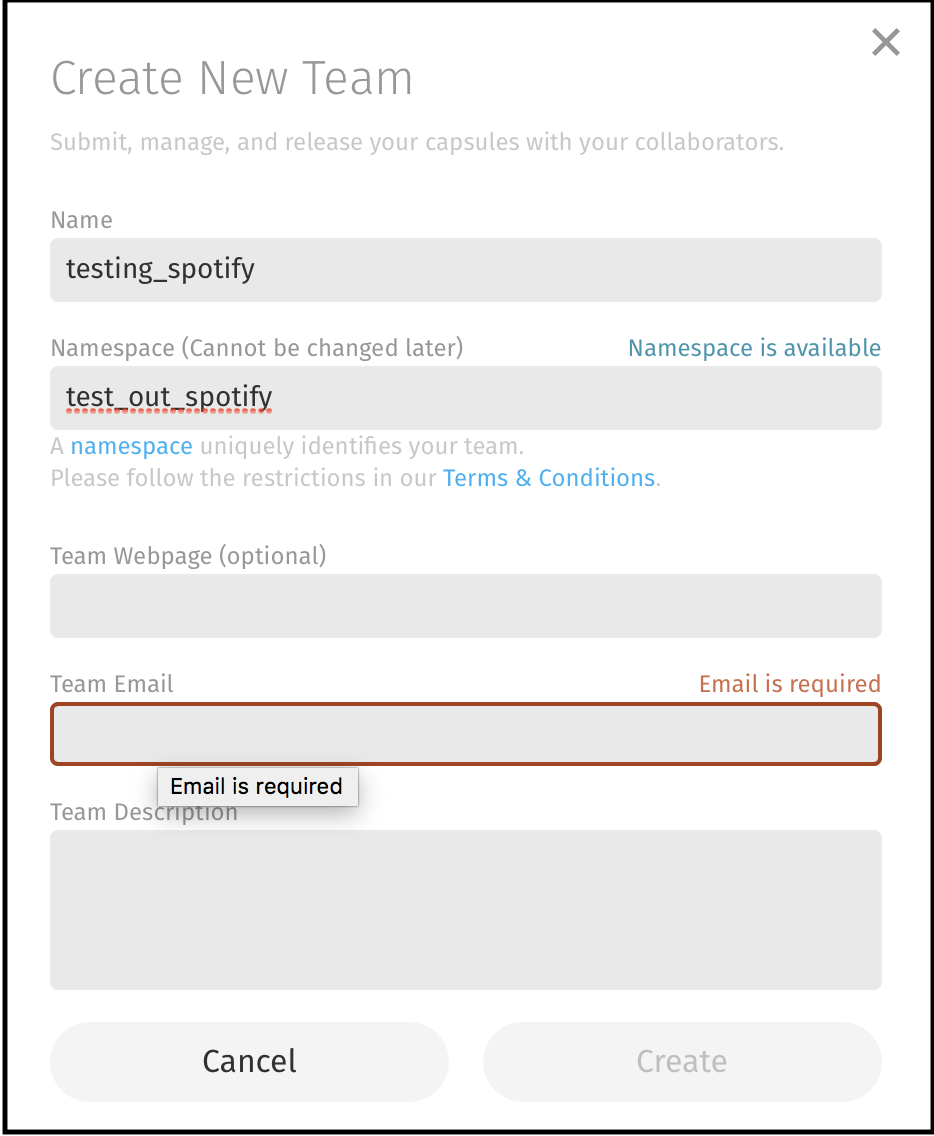Click the Name field label
The width and height of the screenshot is (934, 1136).
pyautogui.click(x=81, y=220)
